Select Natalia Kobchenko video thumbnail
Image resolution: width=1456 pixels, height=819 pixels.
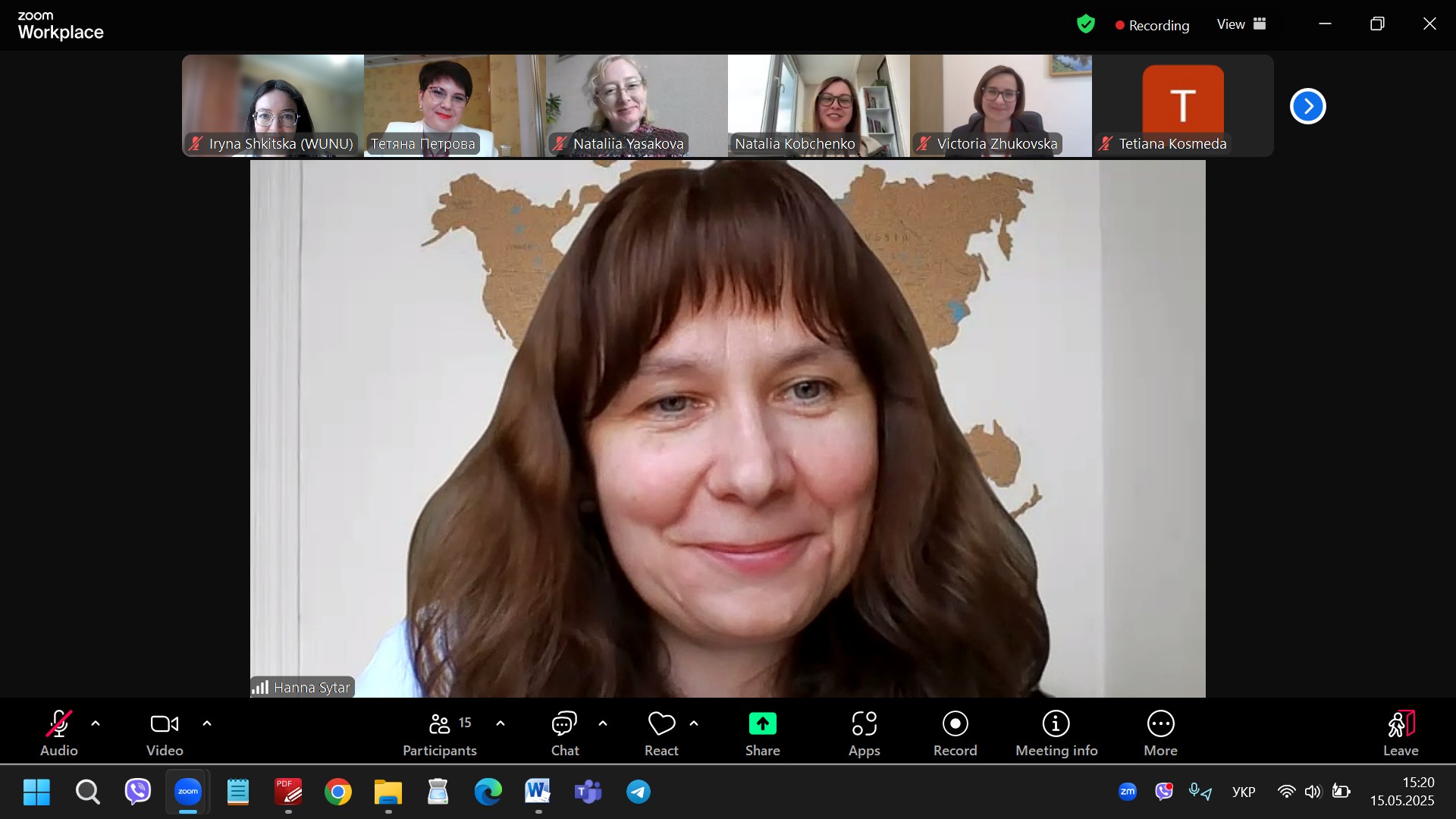pos(819,105)
